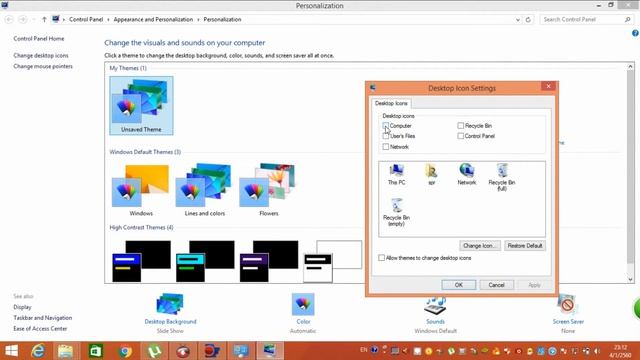
Task: Select the Network icon in preview list
Action: (x=467, y=174)
